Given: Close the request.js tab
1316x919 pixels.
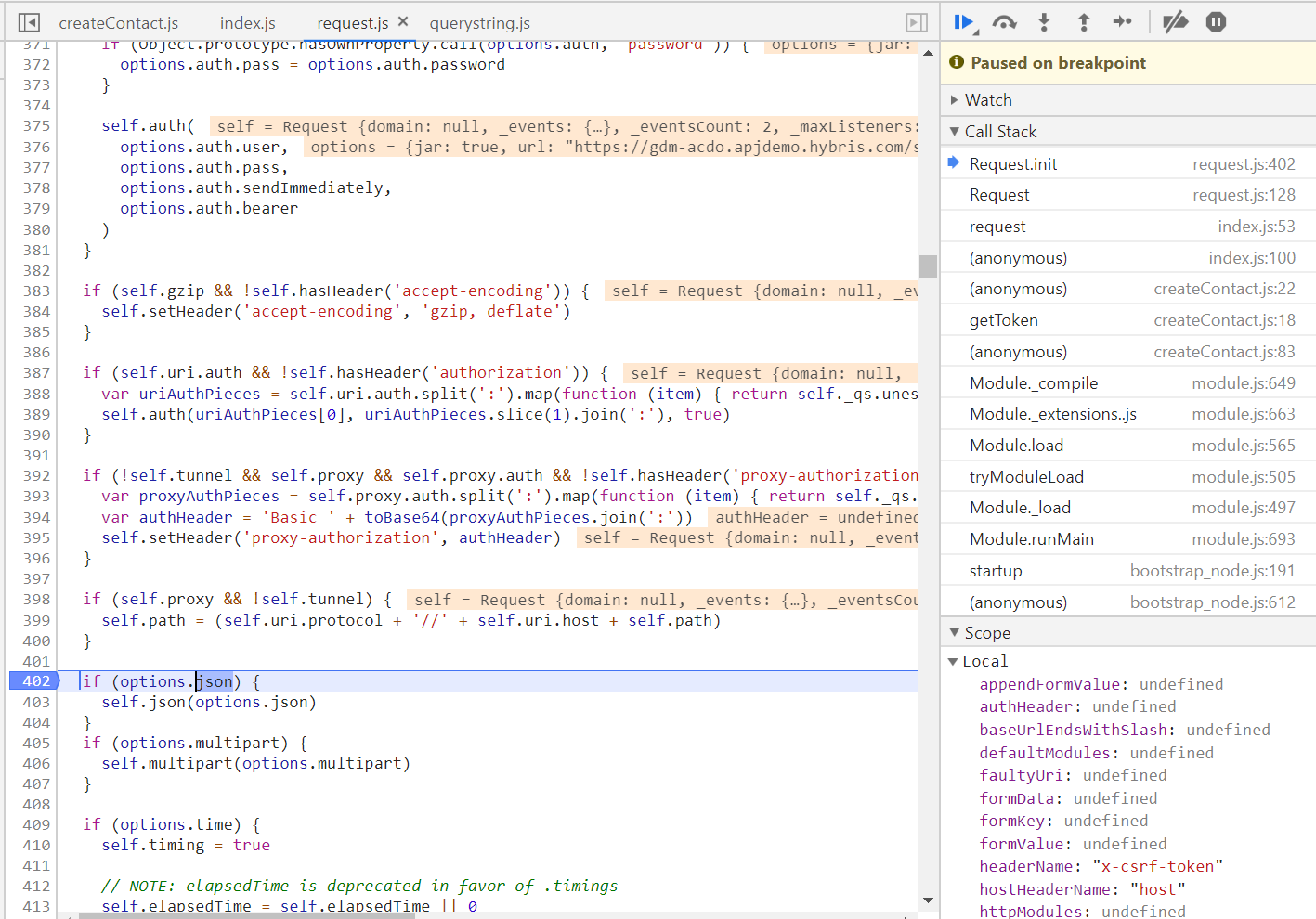Looking at the screenshot, I should tap(403, 21).
